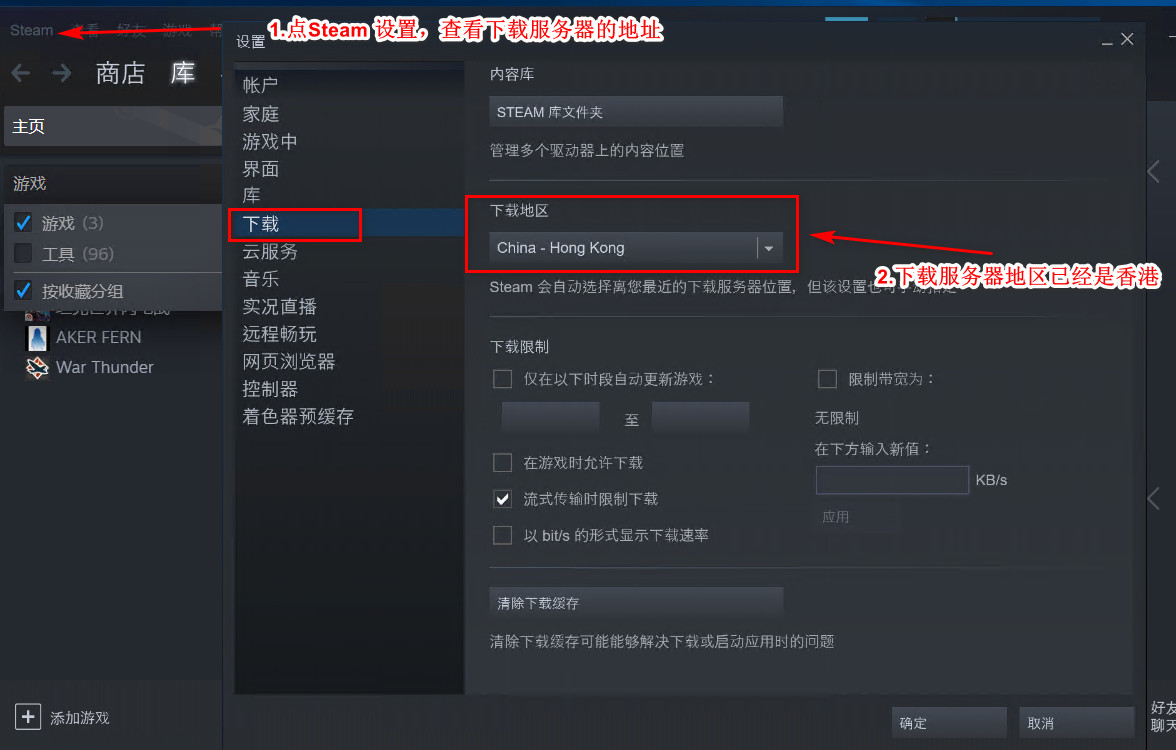The height and width of the screenshot is (750, 1176).
Task: Select the 云服务 settings category
Action: pyautogui.click(x=270, y=251)
